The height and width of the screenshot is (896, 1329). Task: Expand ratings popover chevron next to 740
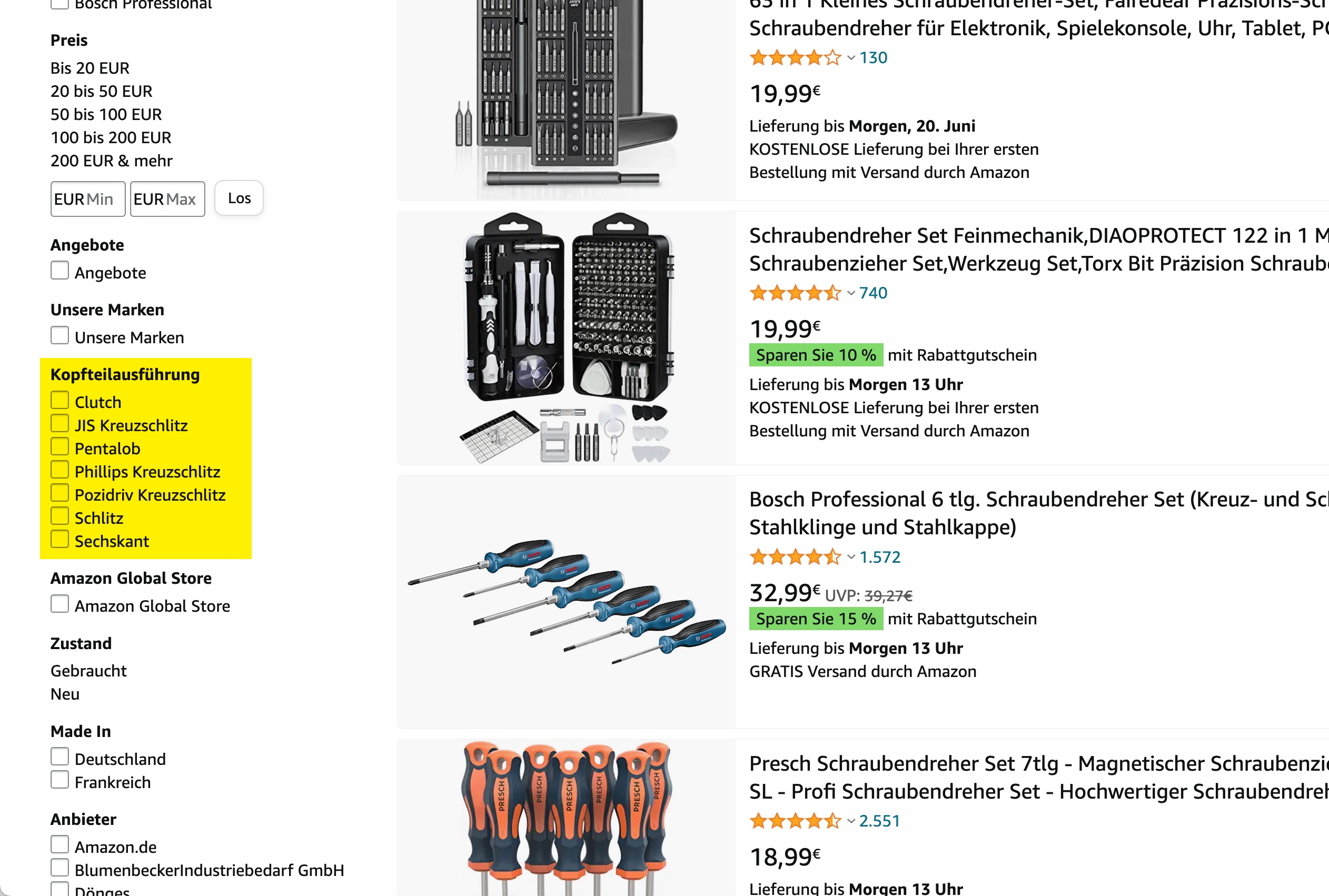click(851, 293)
